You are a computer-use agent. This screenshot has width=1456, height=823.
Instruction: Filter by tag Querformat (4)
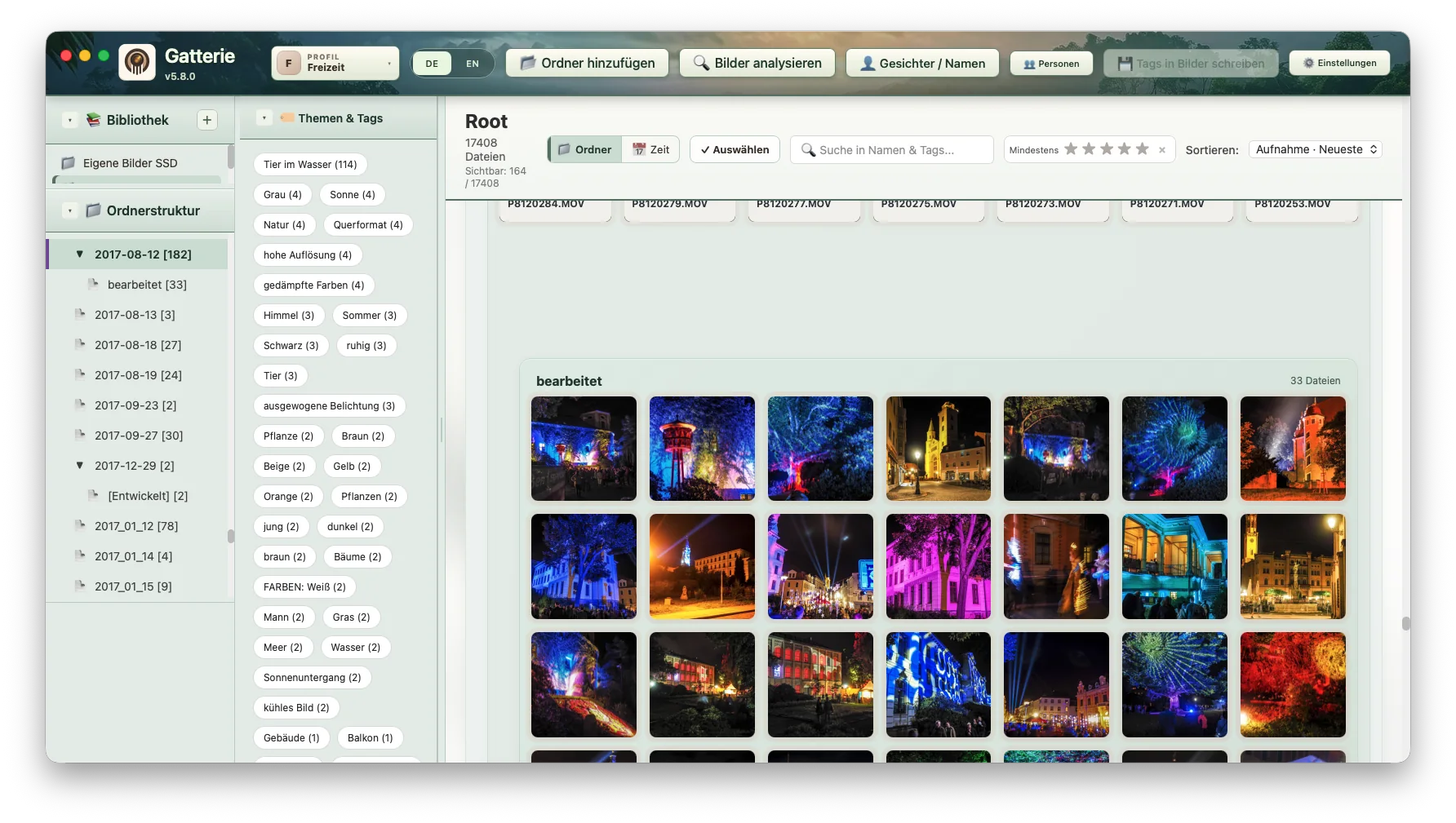pos(368,224)
